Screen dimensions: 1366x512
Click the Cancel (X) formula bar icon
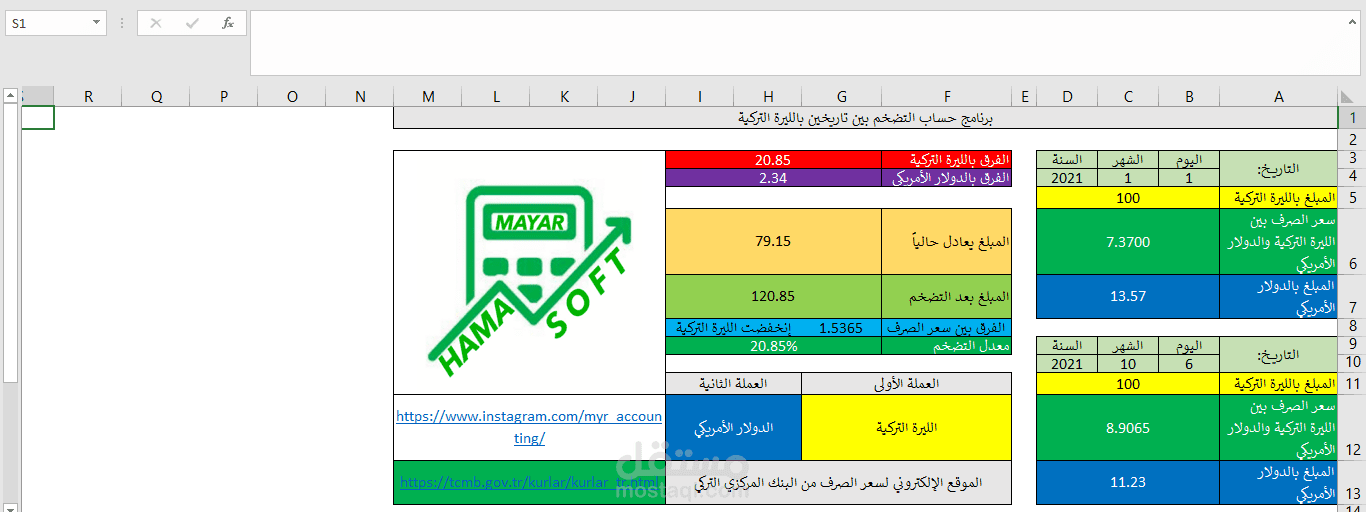[x=155, y=23]
